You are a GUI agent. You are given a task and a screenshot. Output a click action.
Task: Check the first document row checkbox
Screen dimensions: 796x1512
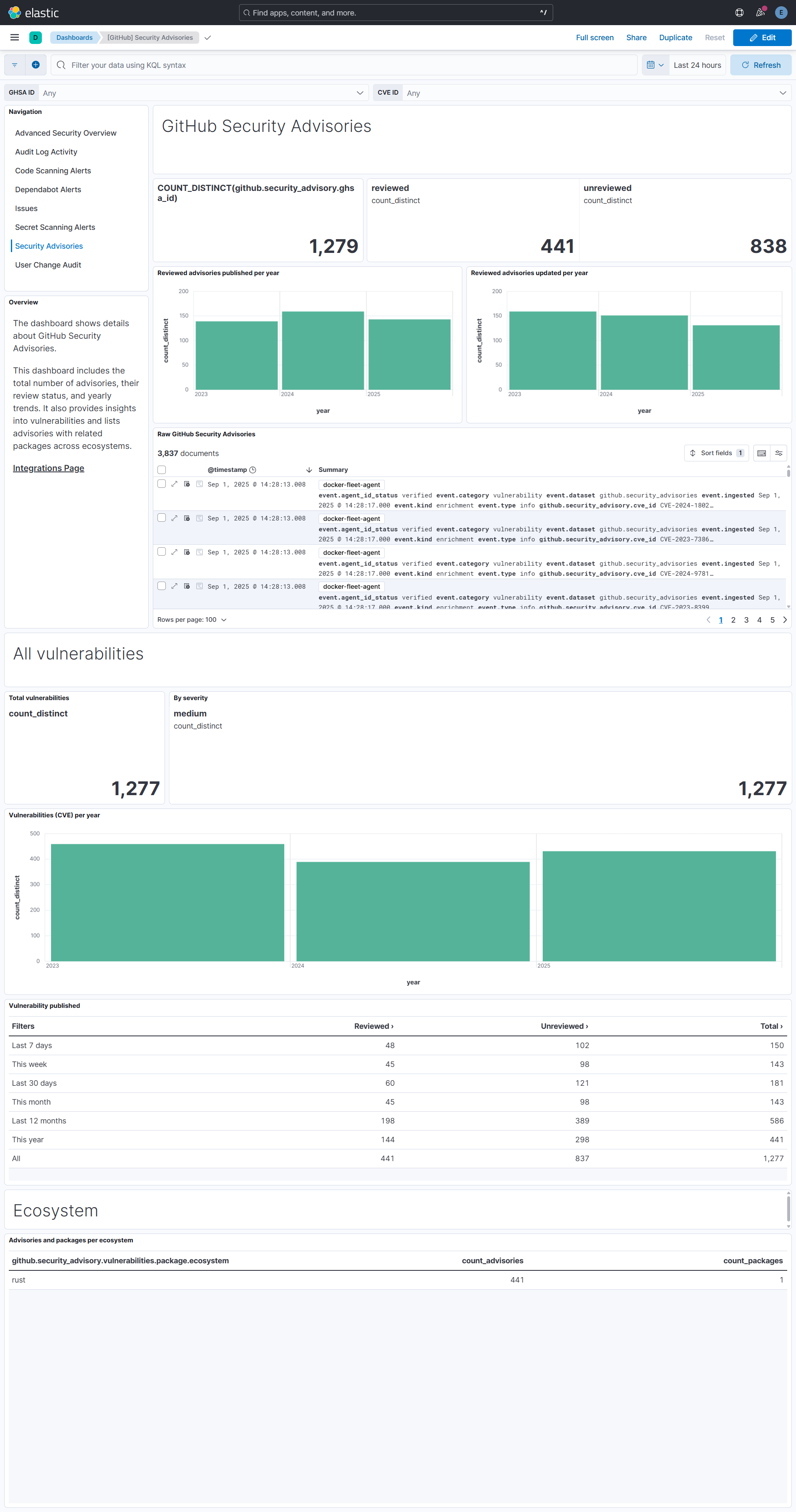coord(162,484)
